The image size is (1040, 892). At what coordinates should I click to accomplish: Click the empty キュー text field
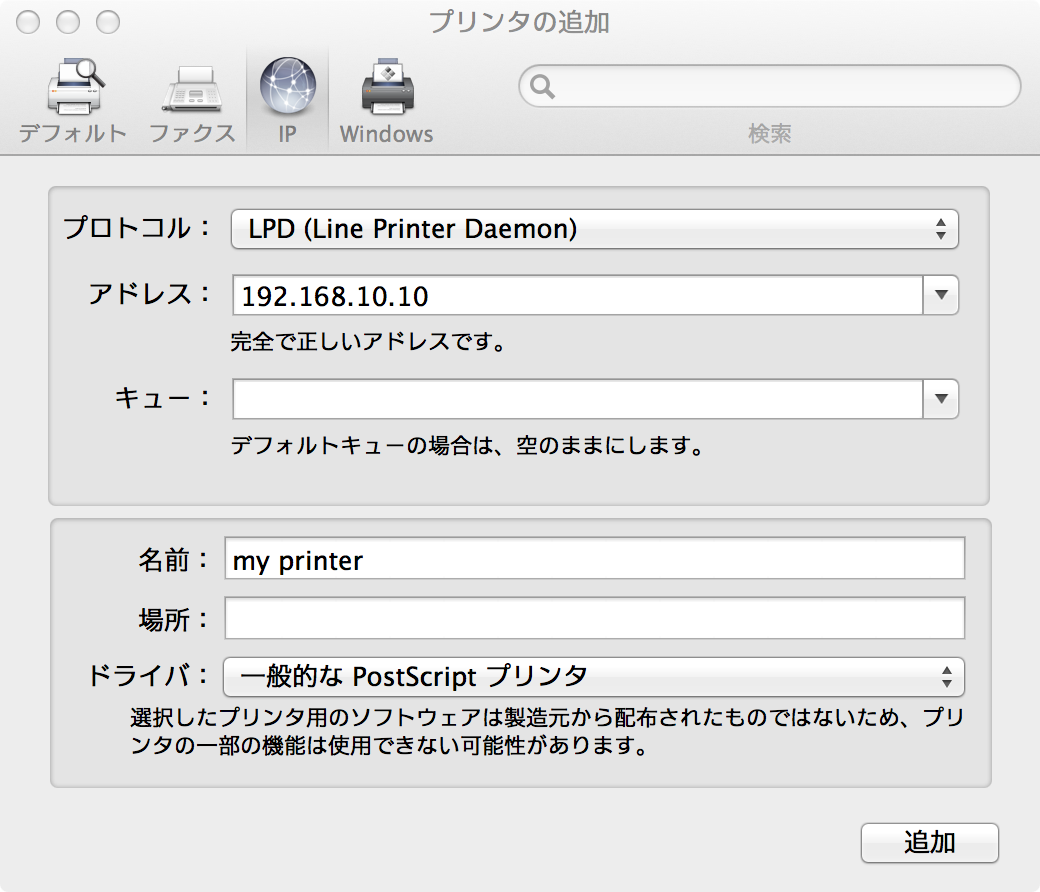(x=577, y=399)
